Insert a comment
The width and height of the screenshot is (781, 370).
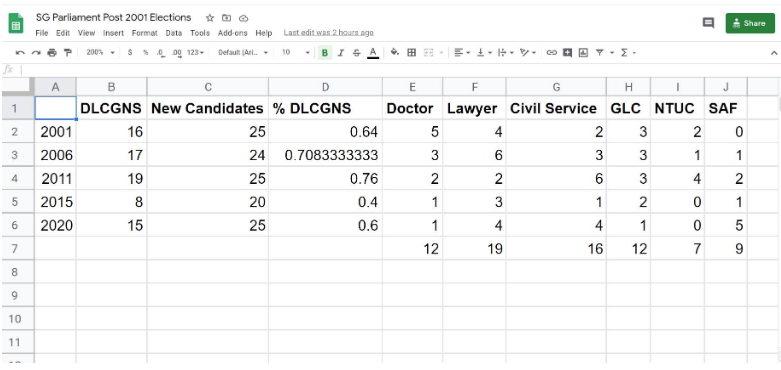click(567, 52)
